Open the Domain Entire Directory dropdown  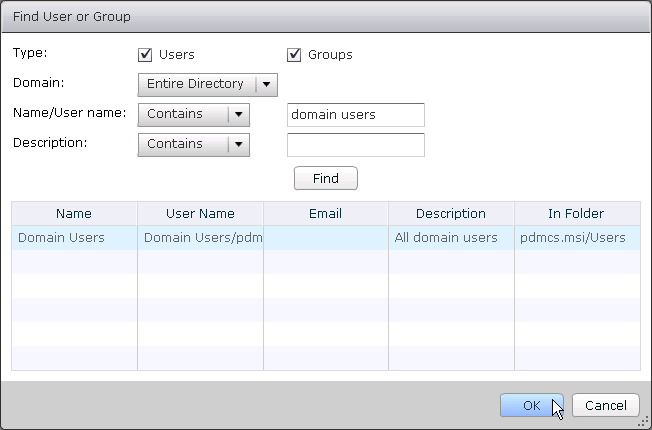[x=207, y=84]
